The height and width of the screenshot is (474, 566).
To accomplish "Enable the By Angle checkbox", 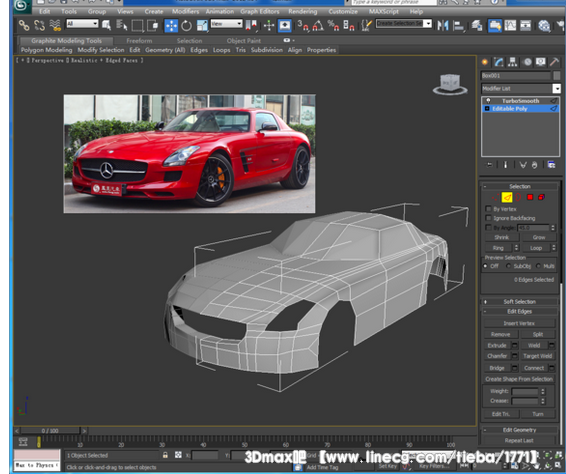I will 489,227.
